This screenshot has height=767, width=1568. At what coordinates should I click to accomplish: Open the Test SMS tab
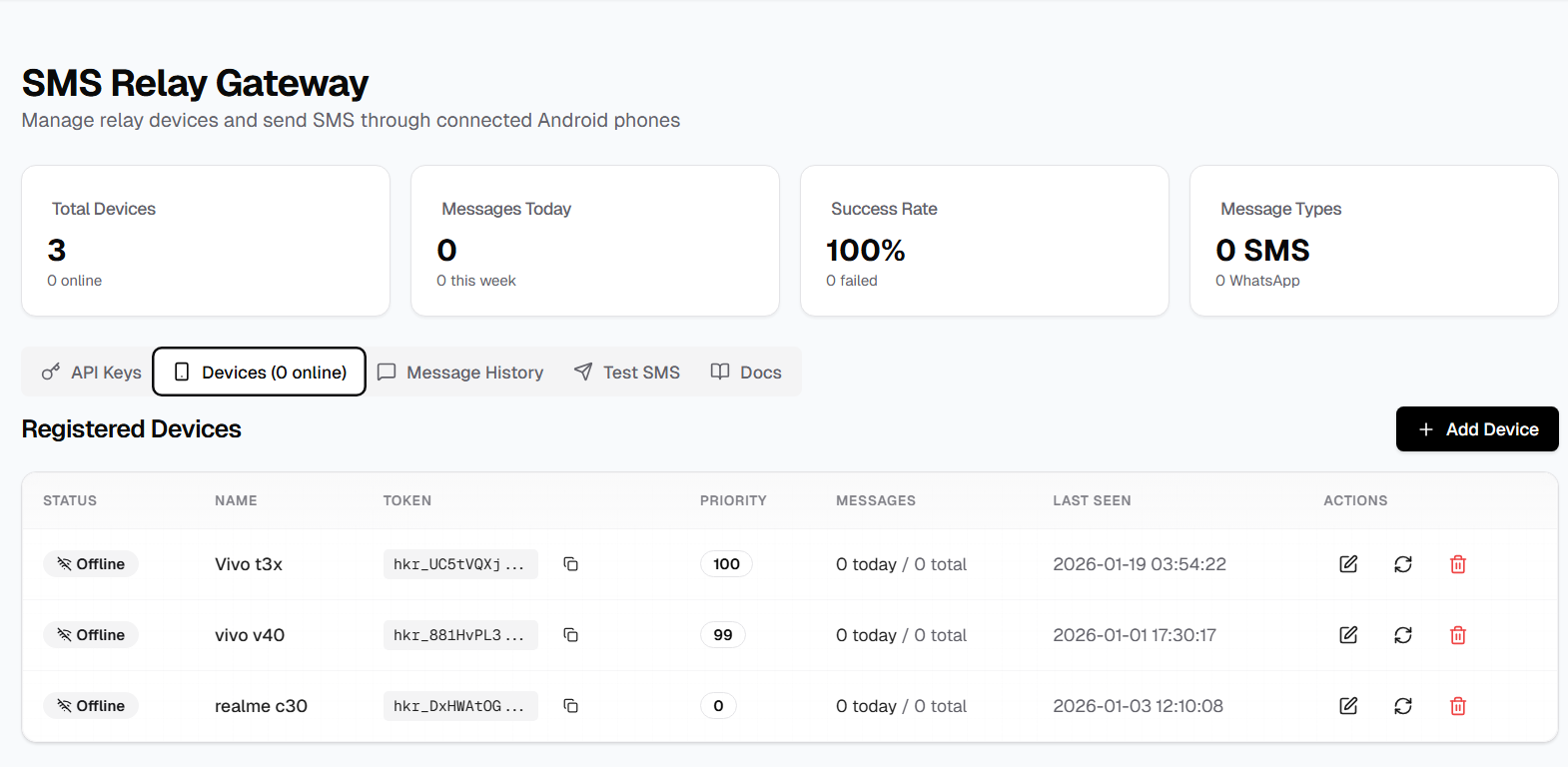tap(627, 373)
